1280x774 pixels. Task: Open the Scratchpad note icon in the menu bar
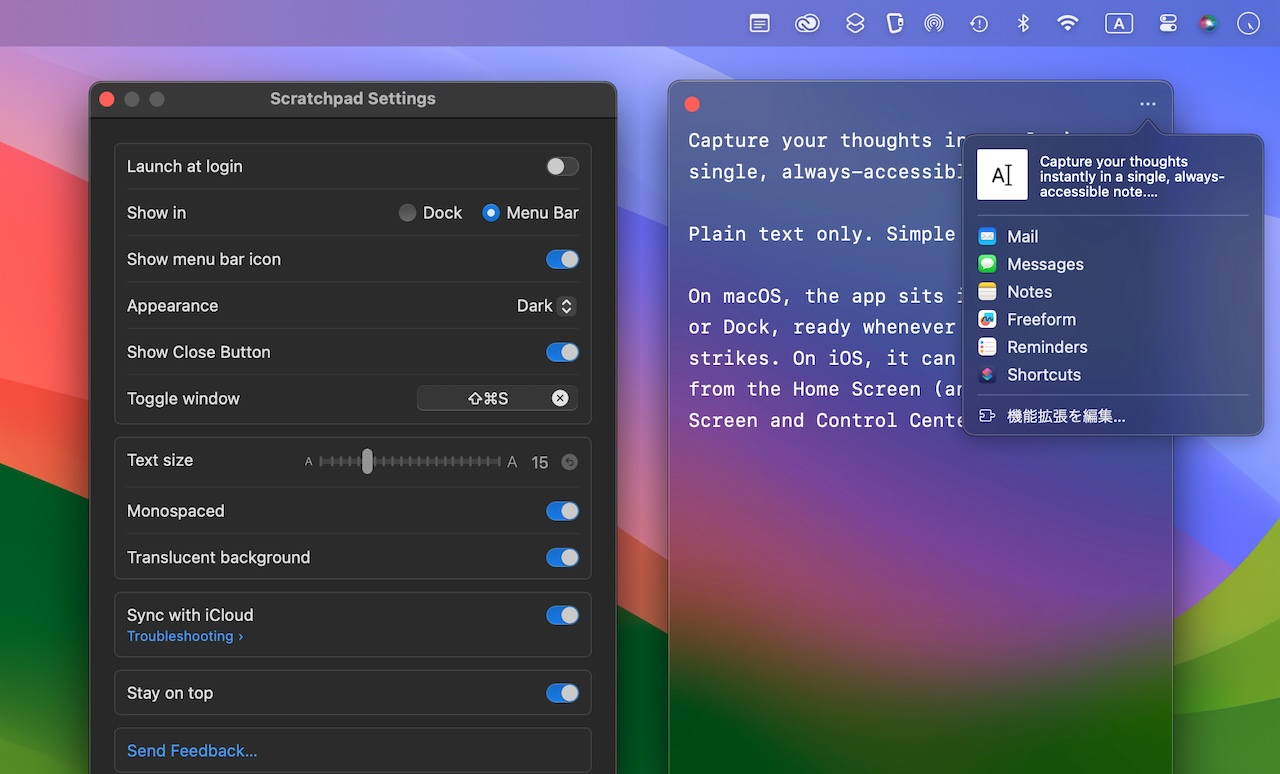[760, 23]
